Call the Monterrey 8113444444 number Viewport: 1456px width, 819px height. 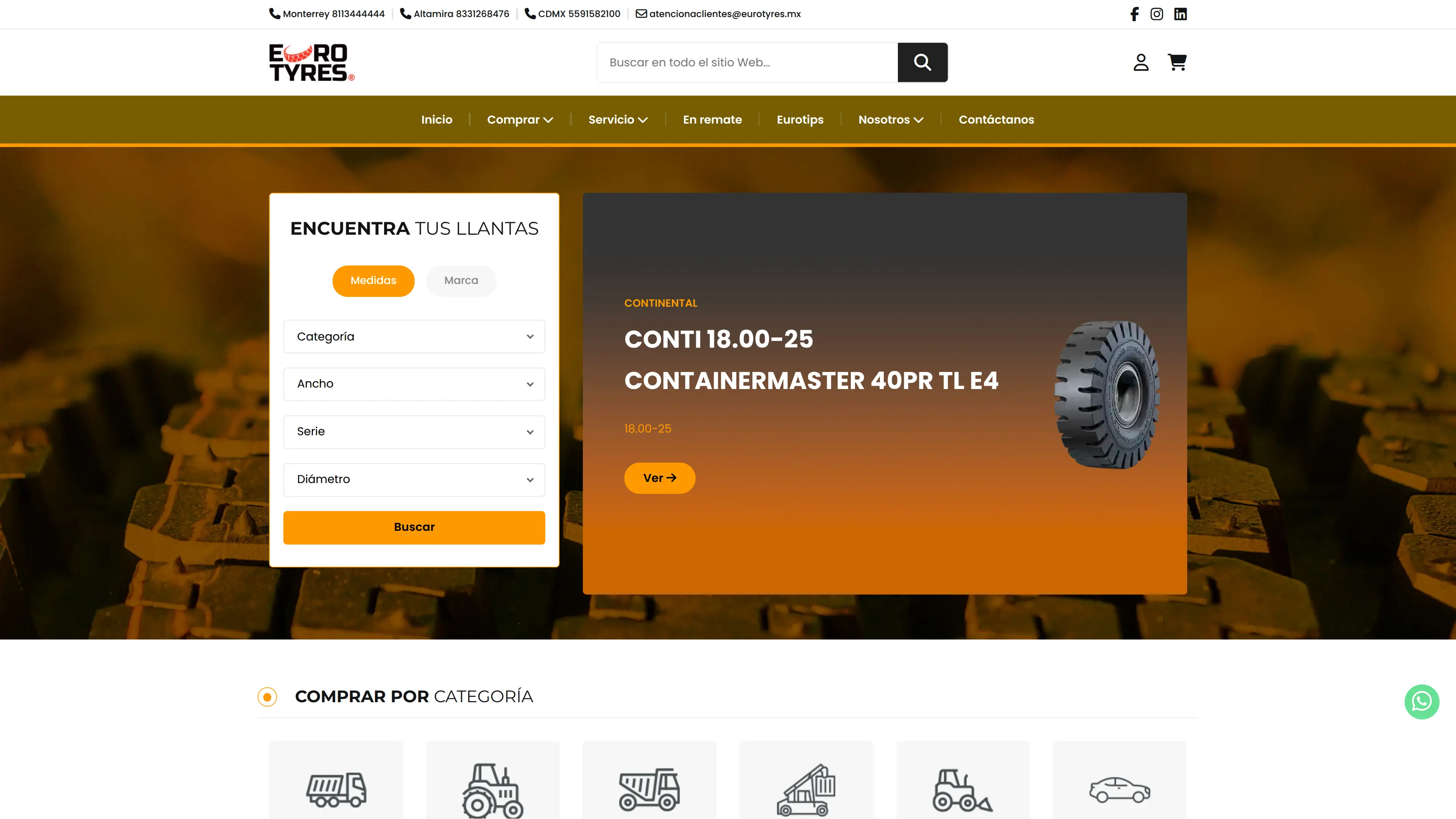(334, 14)
